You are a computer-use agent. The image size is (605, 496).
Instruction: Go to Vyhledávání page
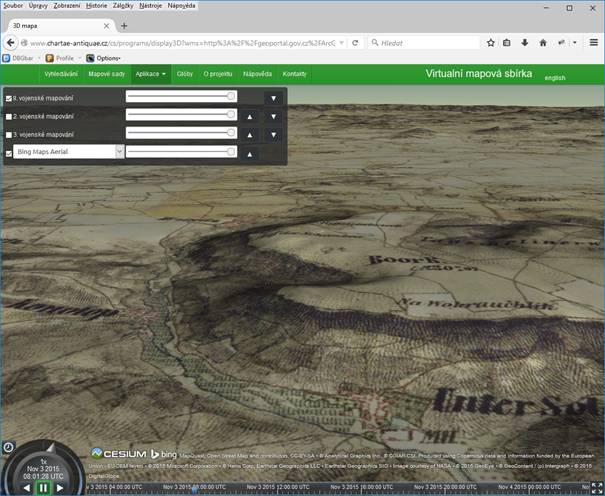[x=61, y=74]
